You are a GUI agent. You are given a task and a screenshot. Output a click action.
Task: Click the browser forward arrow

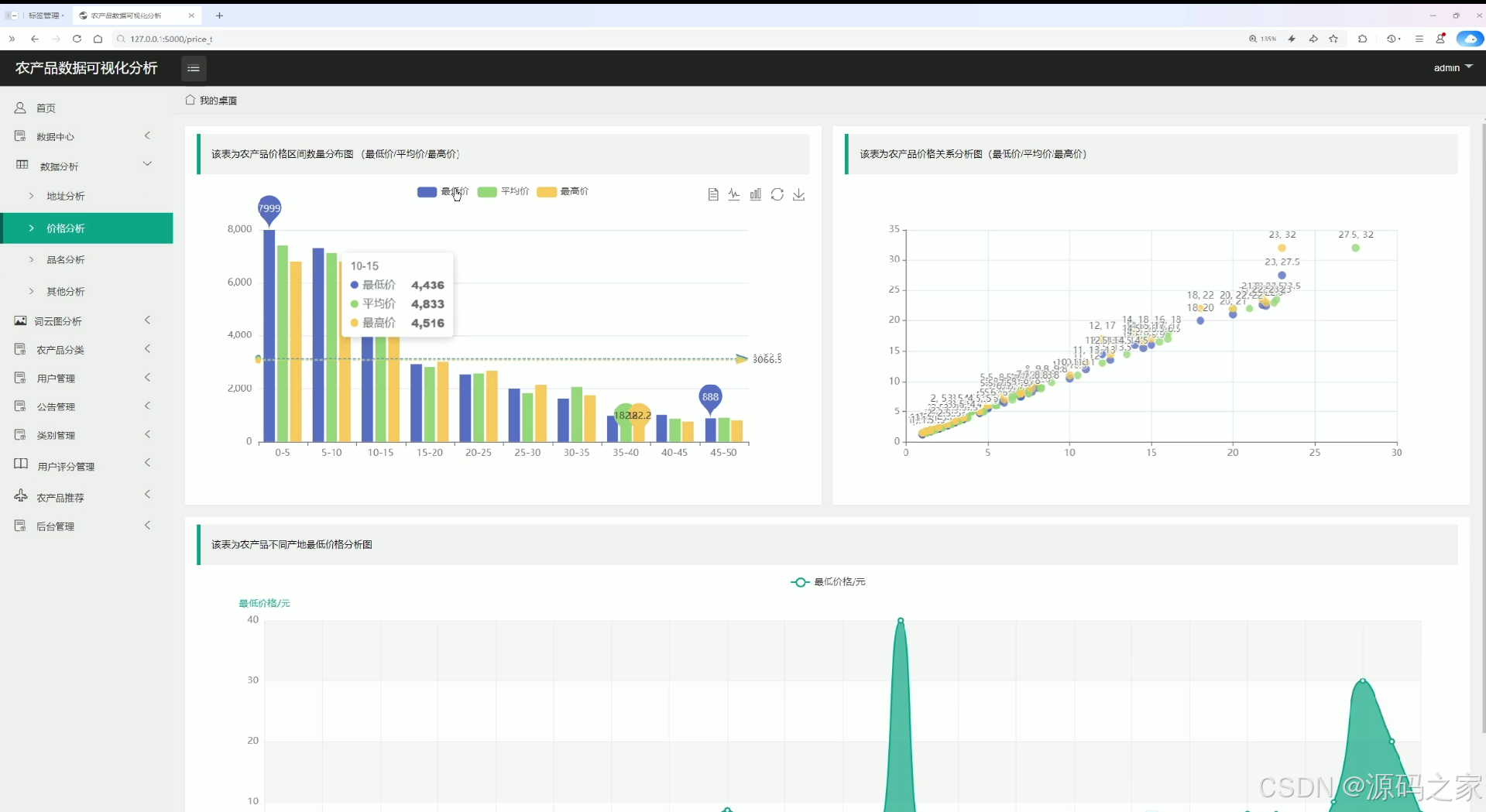point(56,39)
